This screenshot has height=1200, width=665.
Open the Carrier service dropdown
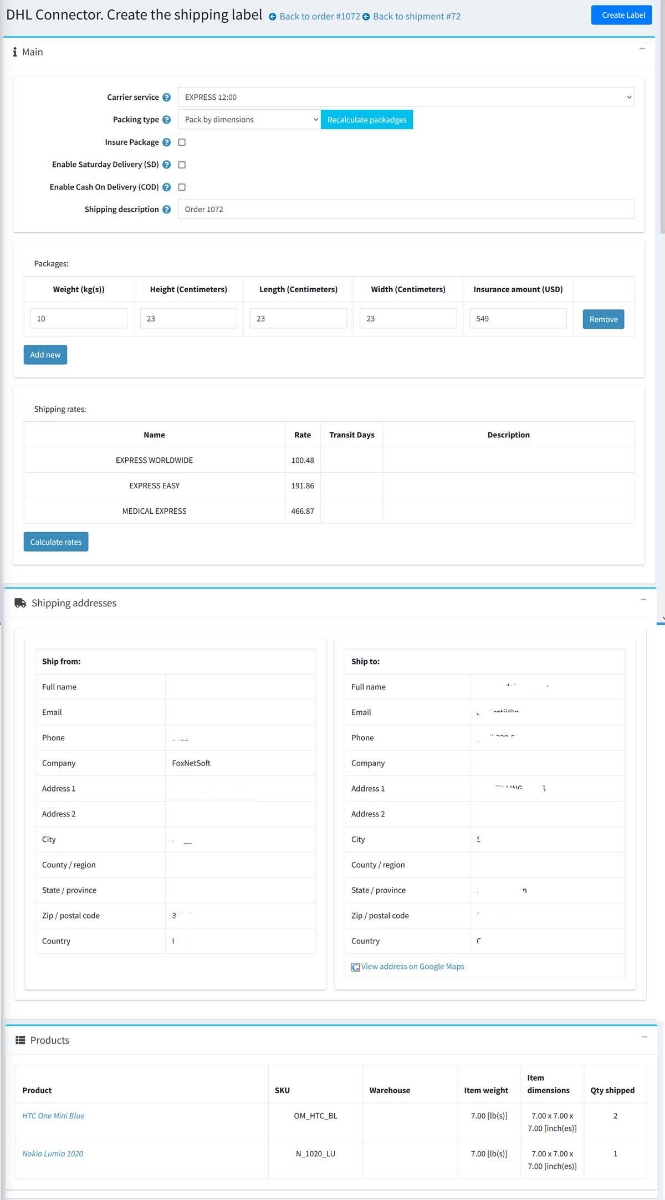[406, 97]
